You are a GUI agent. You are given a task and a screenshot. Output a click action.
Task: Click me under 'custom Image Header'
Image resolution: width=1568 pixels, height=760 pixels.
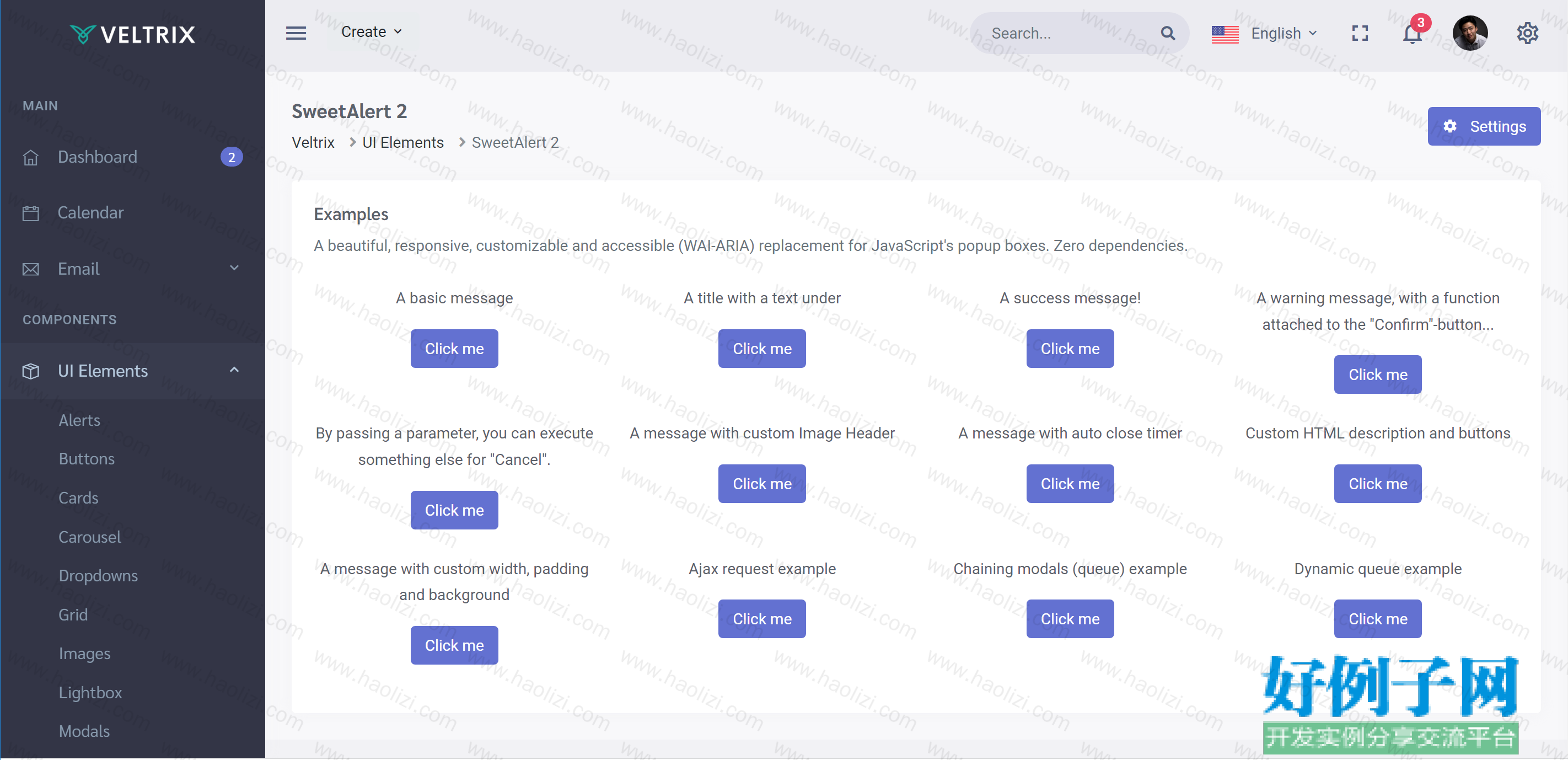762,484
